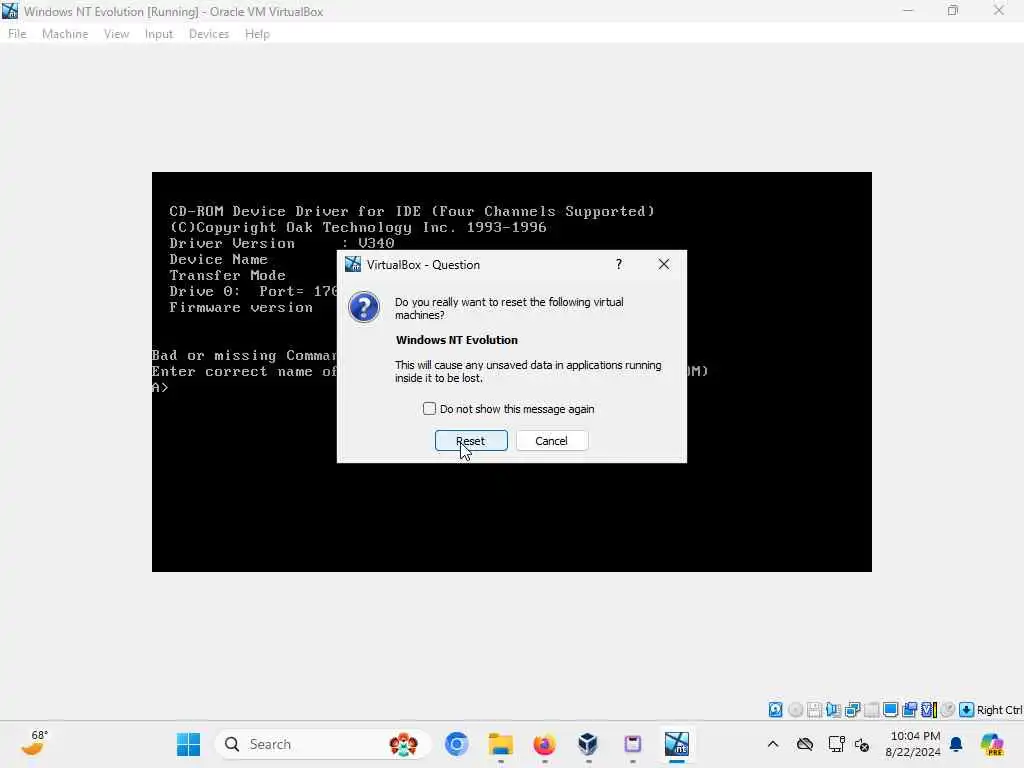Click the OneDrive cloud tray icon
Image resolution: width=1024 pixels, height=768 pixels.
pos(805,744)
